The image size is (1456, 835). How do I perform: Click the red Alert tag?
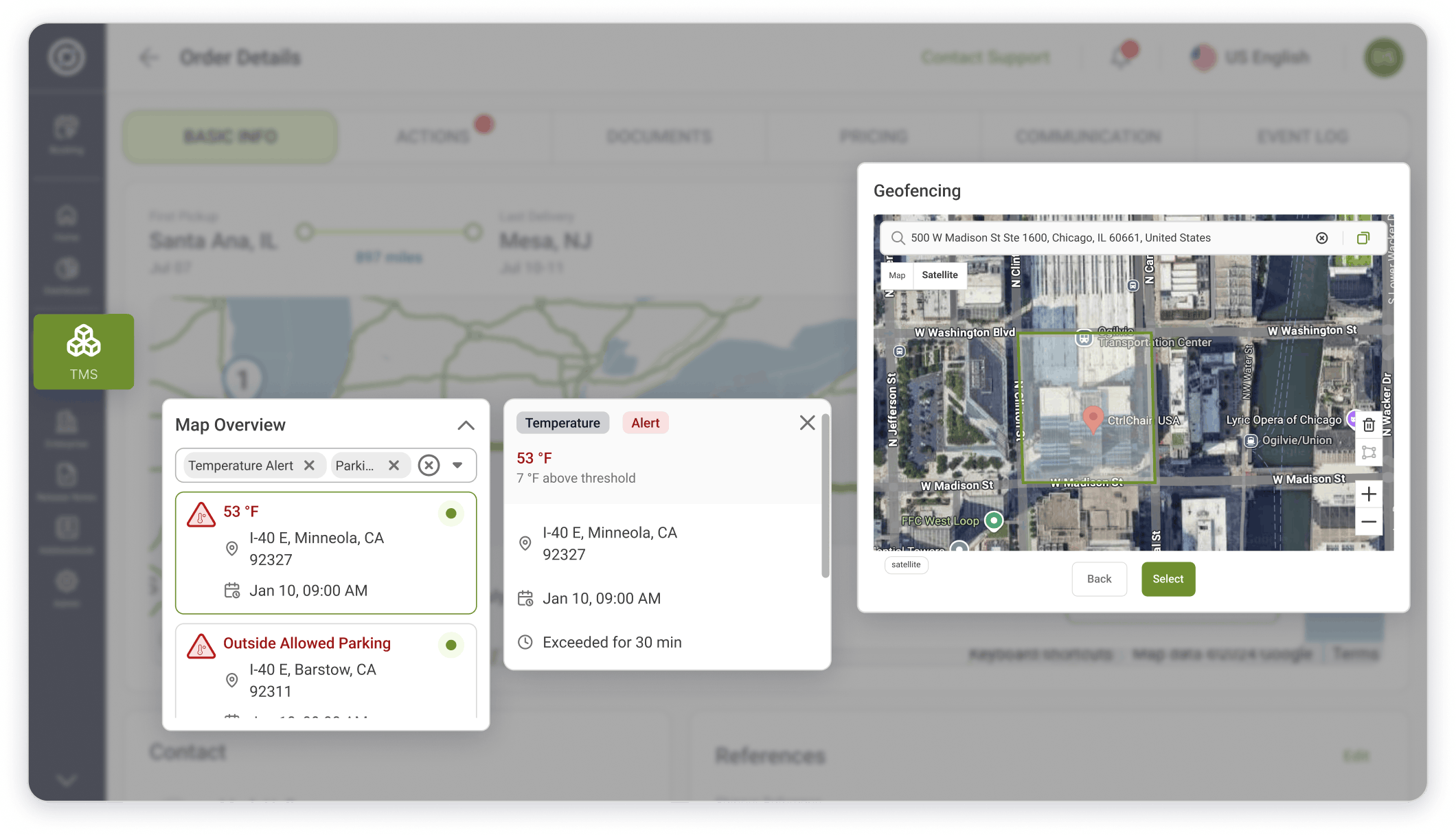645,423
